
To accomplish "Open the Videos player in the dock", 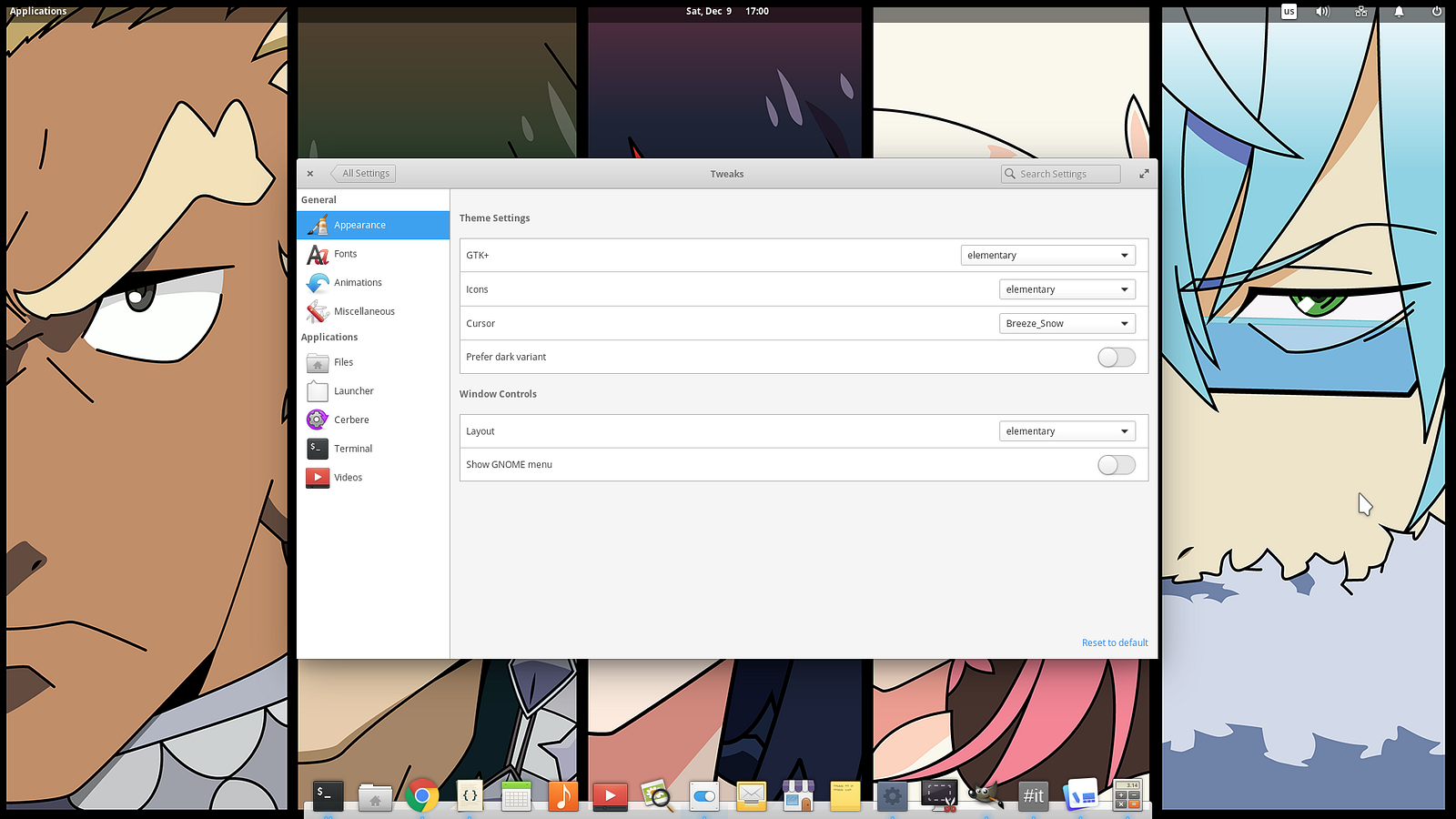I will (610, 796).
